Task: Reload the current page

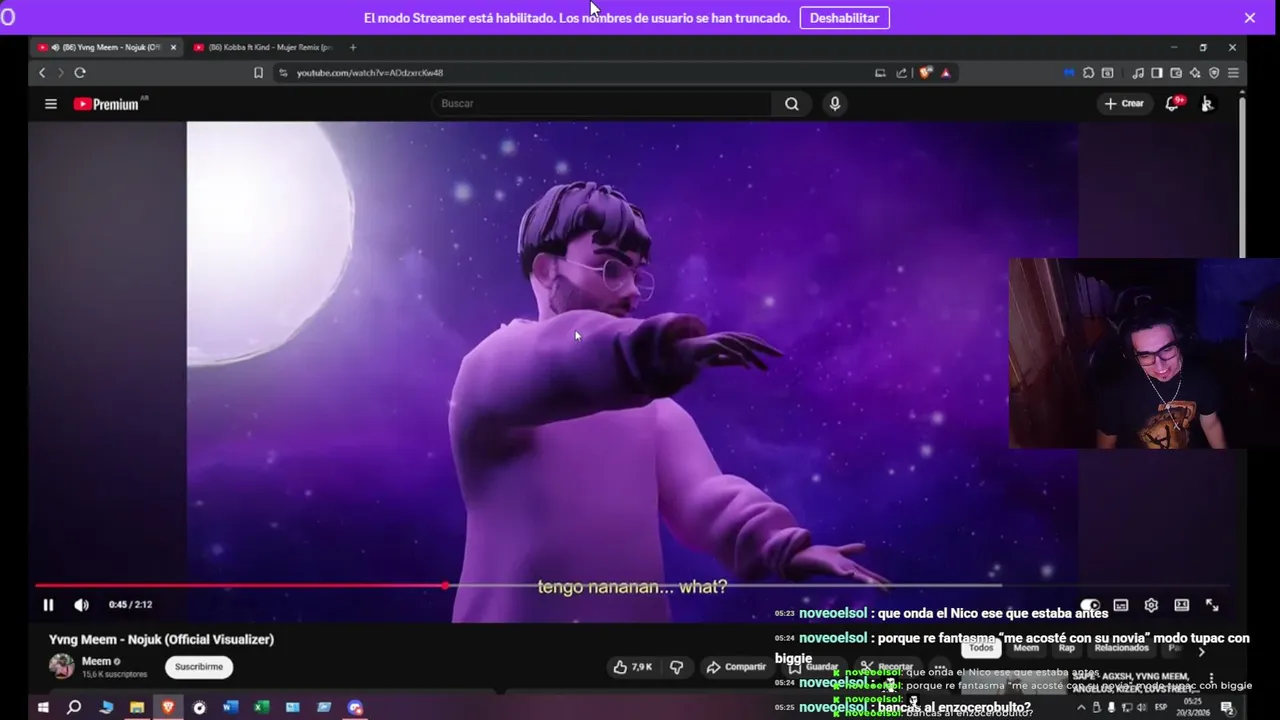Action: [80, 73]
